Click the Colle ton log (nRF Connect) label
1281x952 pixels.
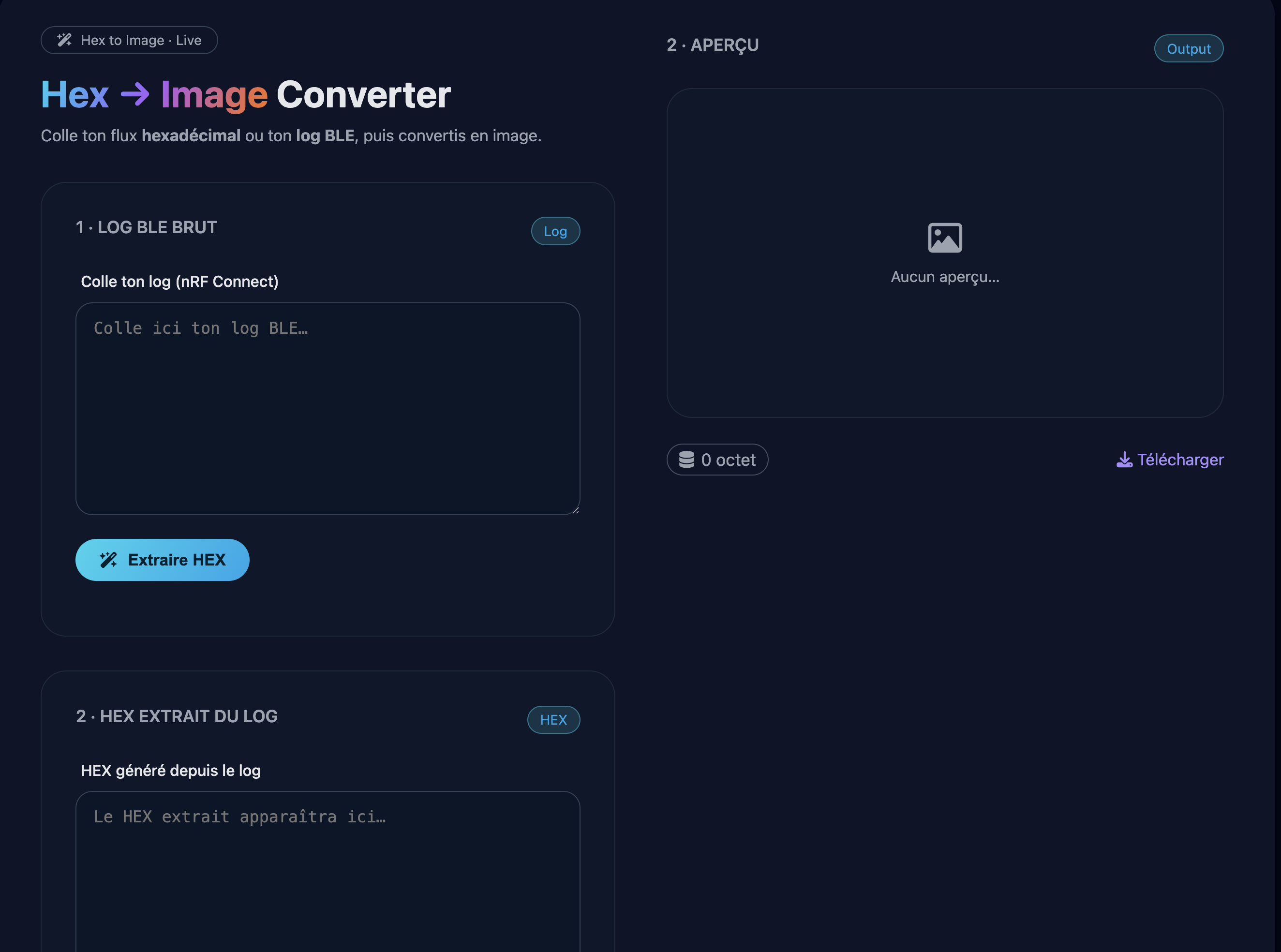point(179,282)
